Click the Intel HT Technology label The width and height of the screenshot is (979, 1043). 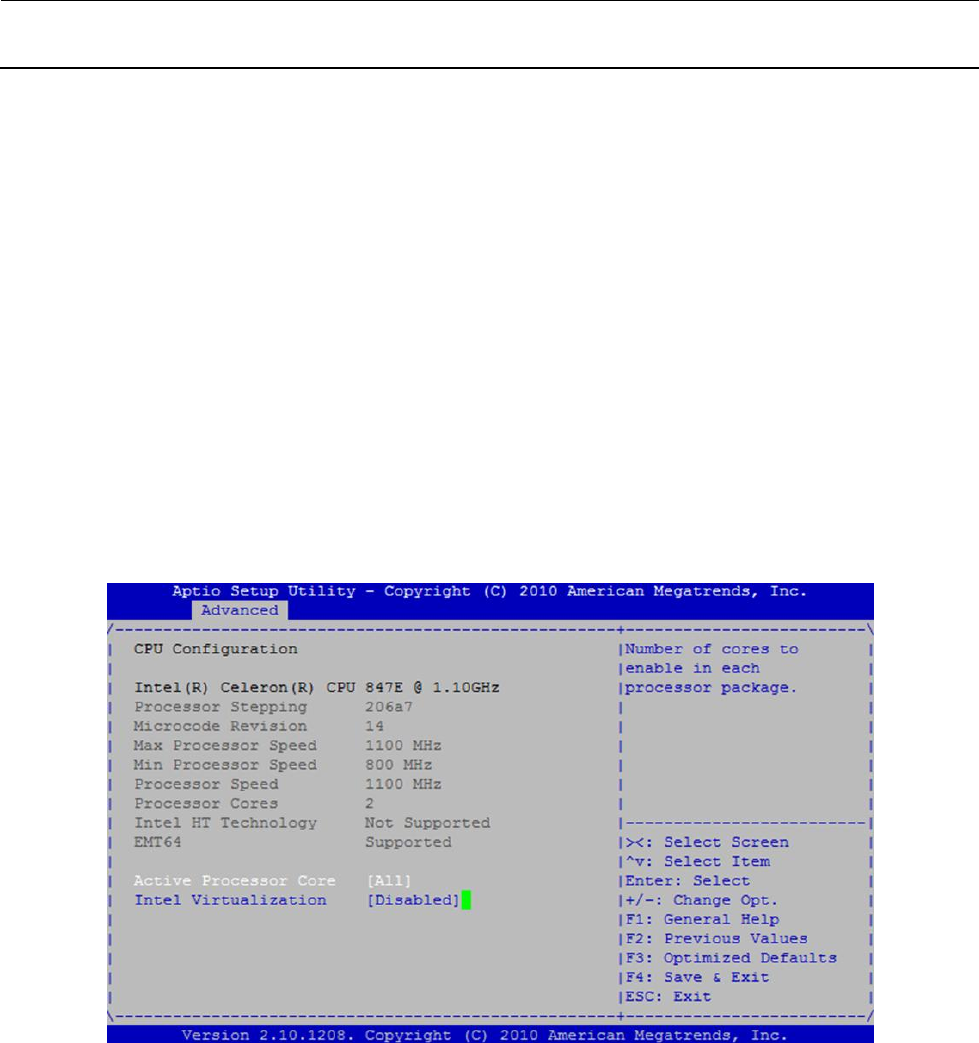[x=225, y=823]
